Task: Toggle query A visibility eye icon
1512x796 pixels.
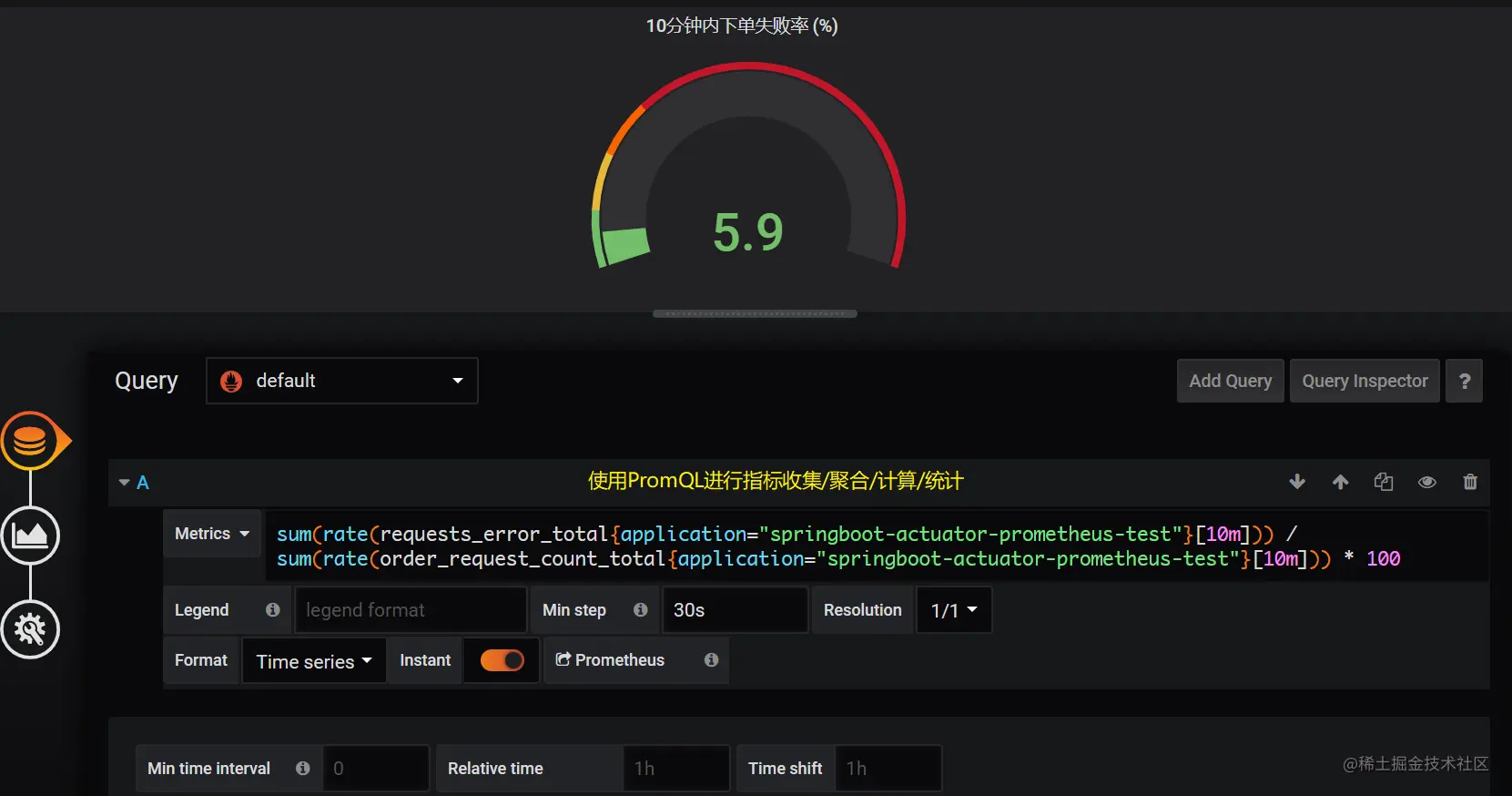Action: (1427, 482)
